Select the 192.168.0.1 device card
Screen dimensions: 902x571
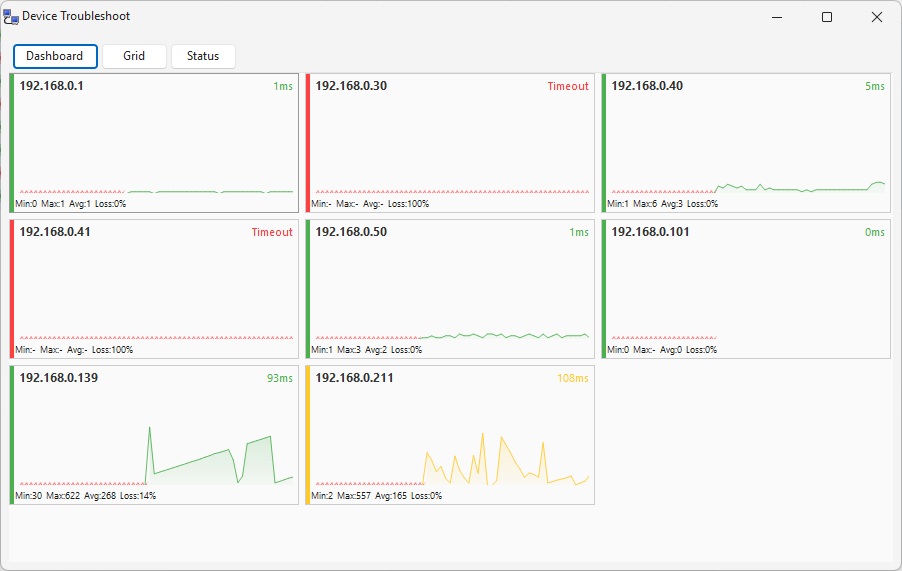[155, 140]
